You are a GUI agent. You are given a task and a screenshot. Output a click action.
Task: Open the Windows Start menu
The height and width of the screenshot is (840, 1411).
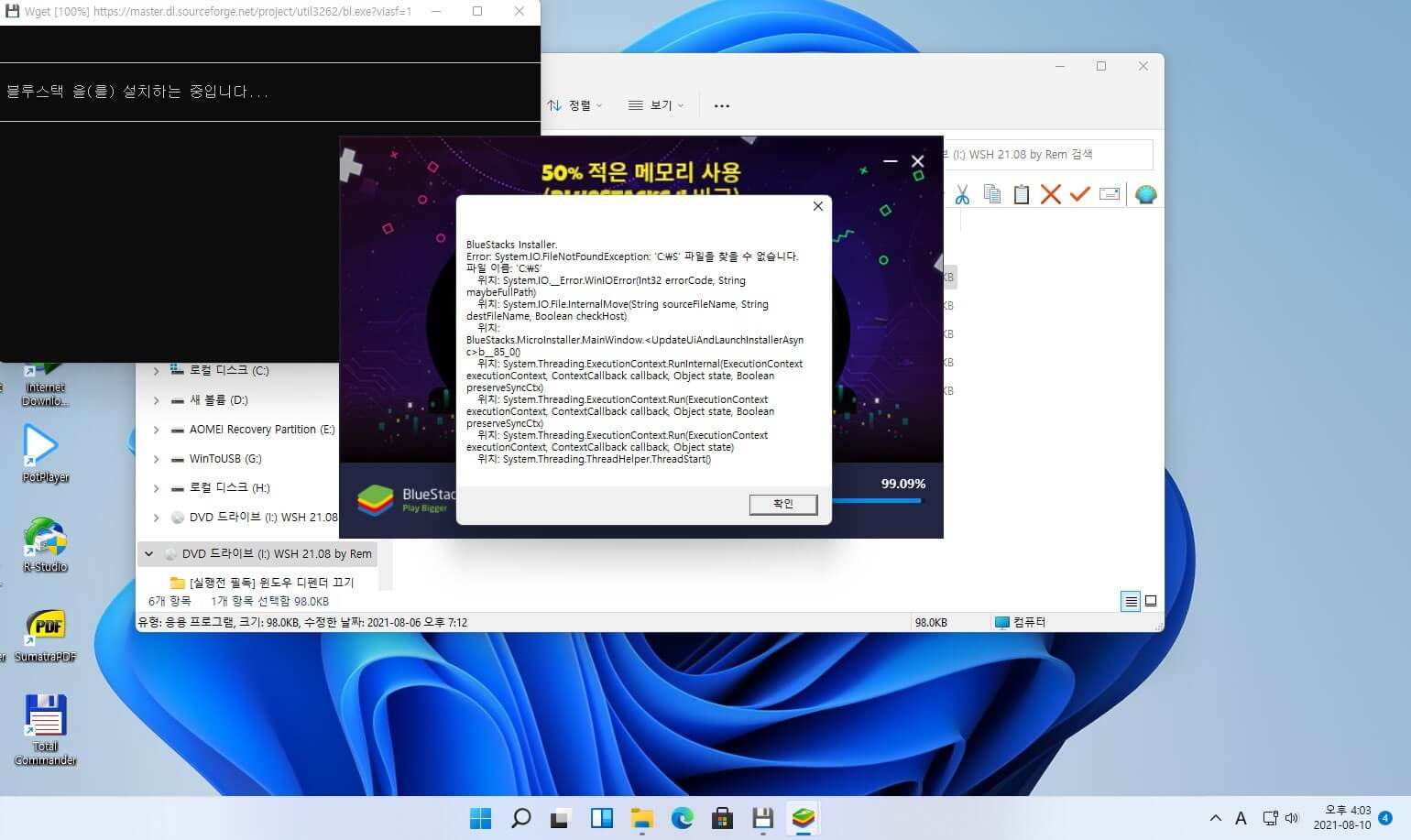(480, 818)
